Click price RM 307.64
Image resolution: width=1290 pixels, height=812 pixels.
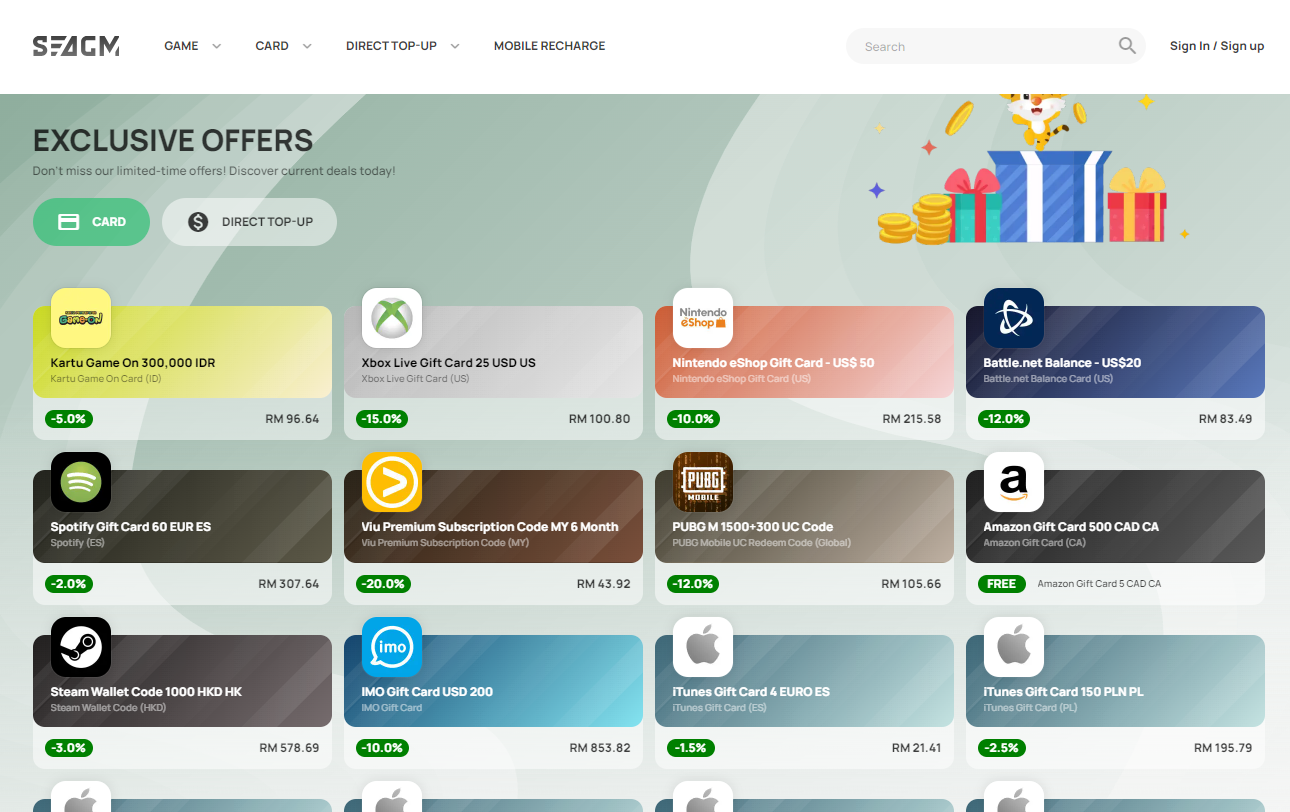click(289, 584)
